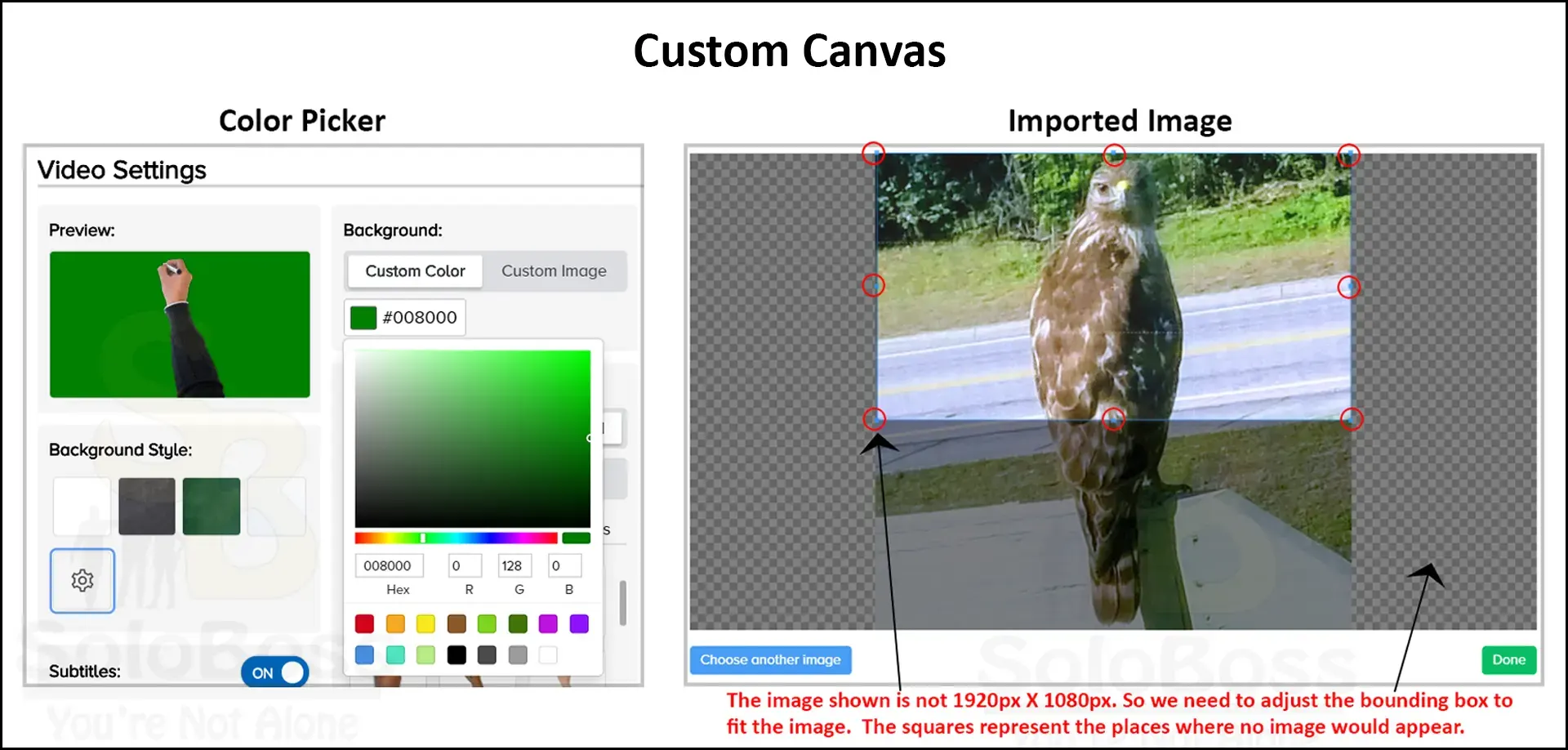Choose the light gray preset swatch
Viewport: 1568px width, 750px height.
click(x=518, y=654)
